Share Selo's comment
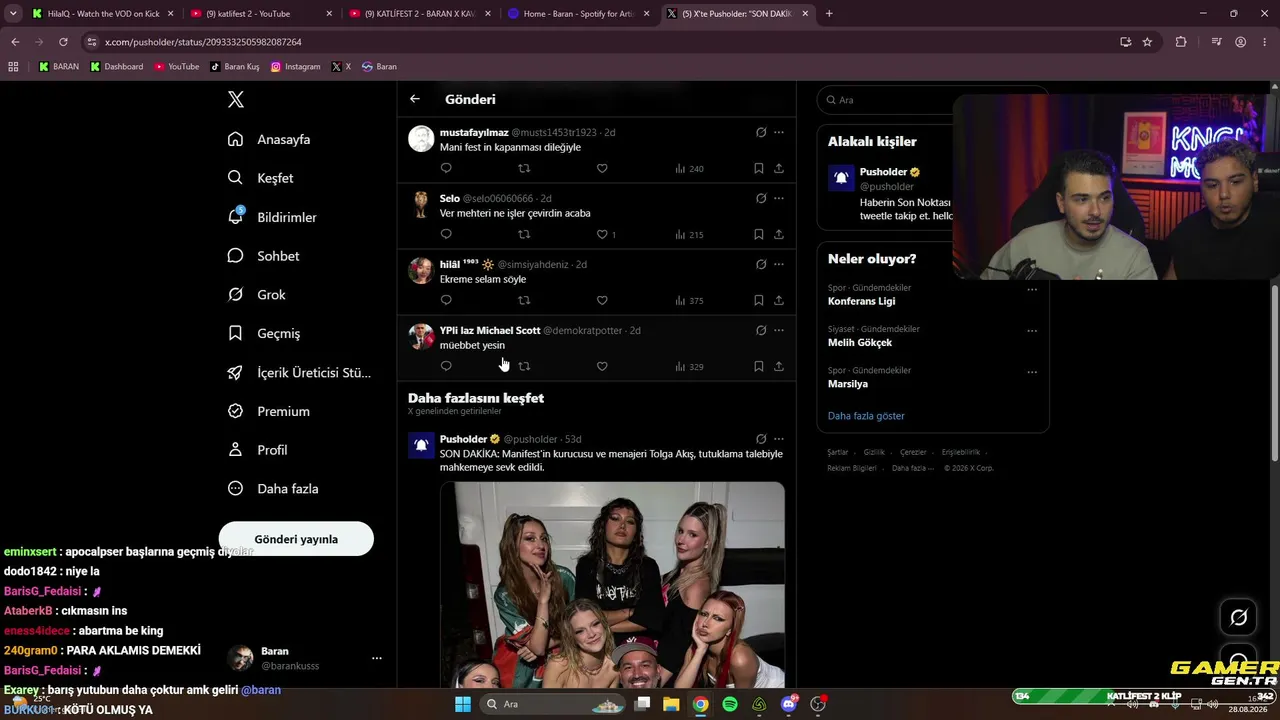1280x720 pixels. (779, 234)
